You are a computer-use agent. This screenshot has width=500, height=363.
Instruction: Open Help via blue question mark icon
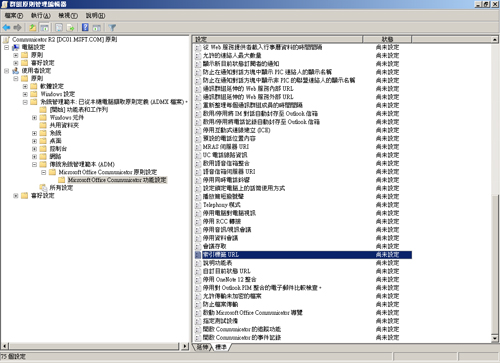click(85, 27)
